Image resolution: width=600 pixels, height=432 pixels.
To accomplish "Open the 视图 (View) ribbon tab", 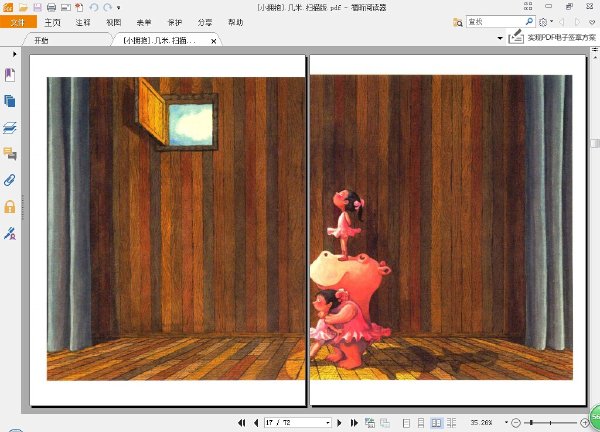I will [114, 22].
